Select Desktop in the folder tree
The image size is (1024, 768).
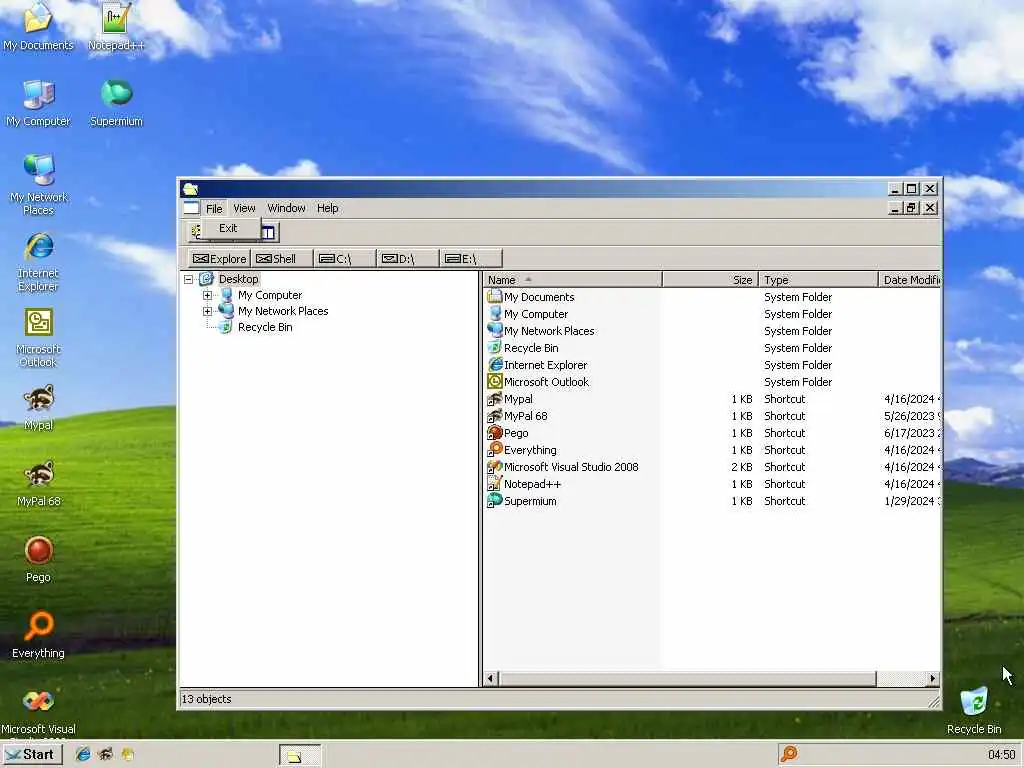coord(238,279)
